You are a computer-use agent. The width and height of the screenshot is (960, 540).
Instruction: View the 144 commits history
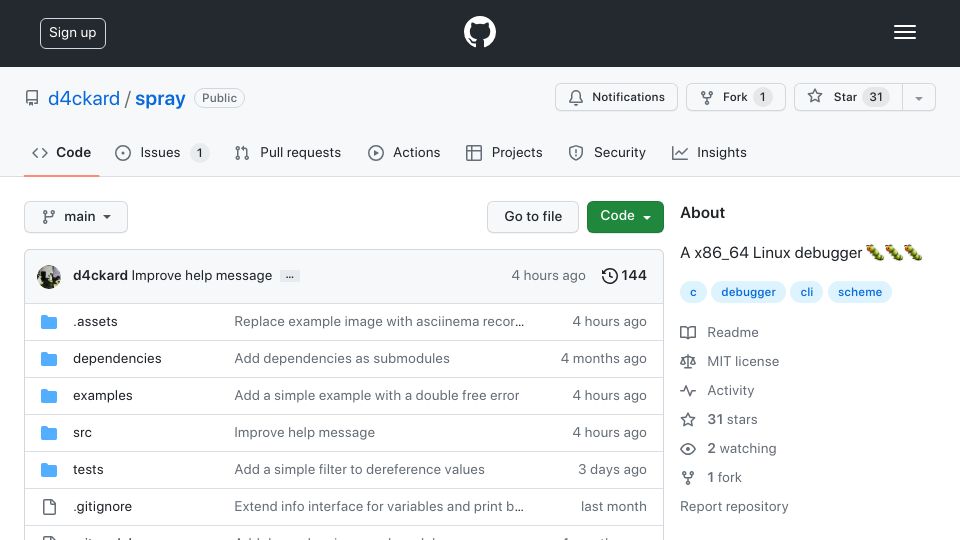(x=624, y=276)
